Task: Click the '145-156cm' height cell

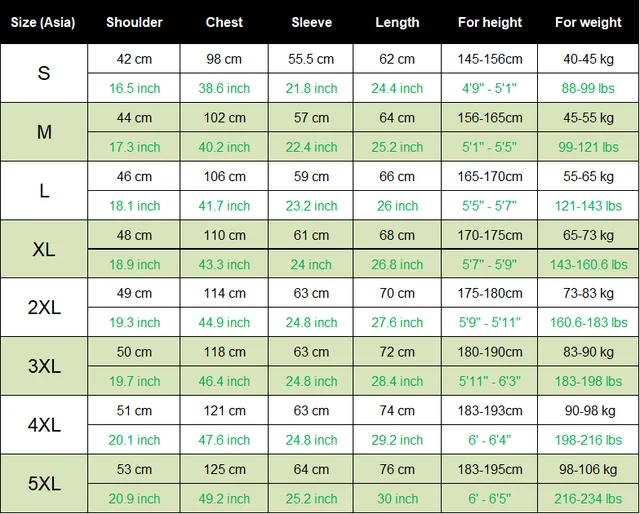Action: point(489,59)
